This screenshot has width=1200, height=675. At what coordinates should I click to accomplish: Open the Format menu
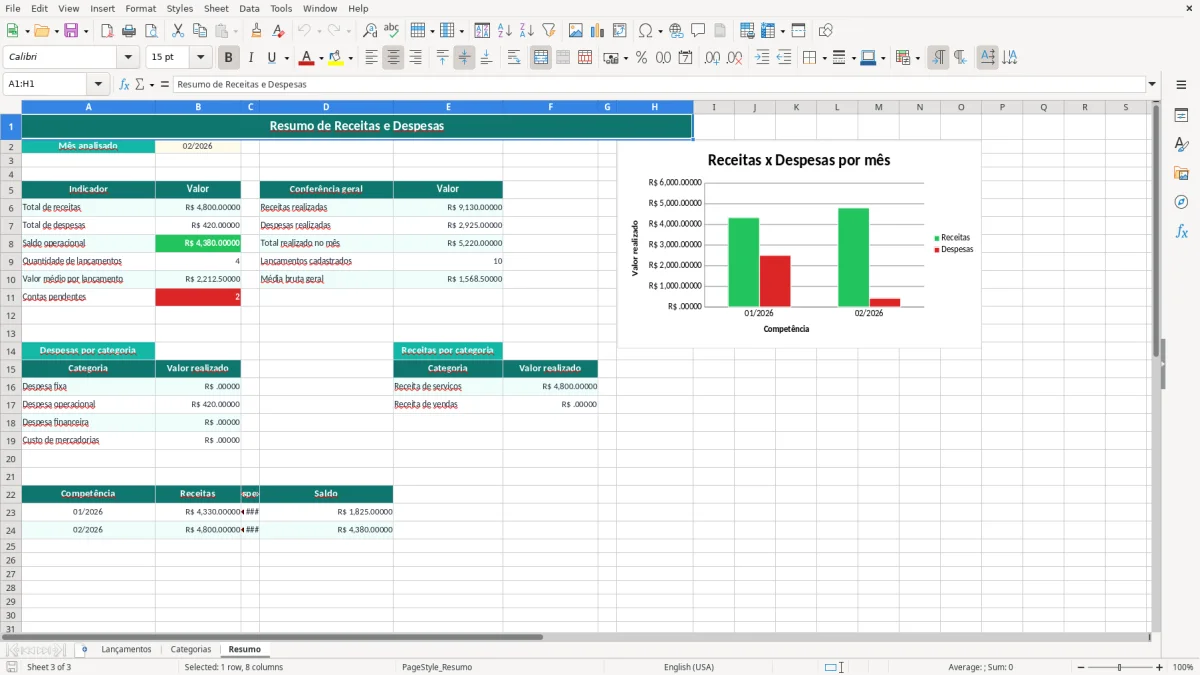pyautogui.click(x=140, y=8)
